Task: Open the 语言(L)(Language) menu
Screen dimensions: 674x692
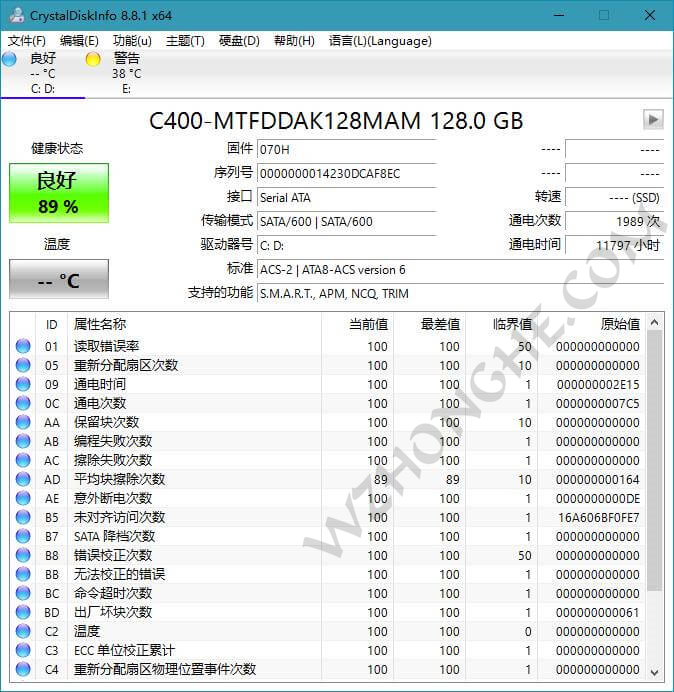Action: click(x=380, y=41)
